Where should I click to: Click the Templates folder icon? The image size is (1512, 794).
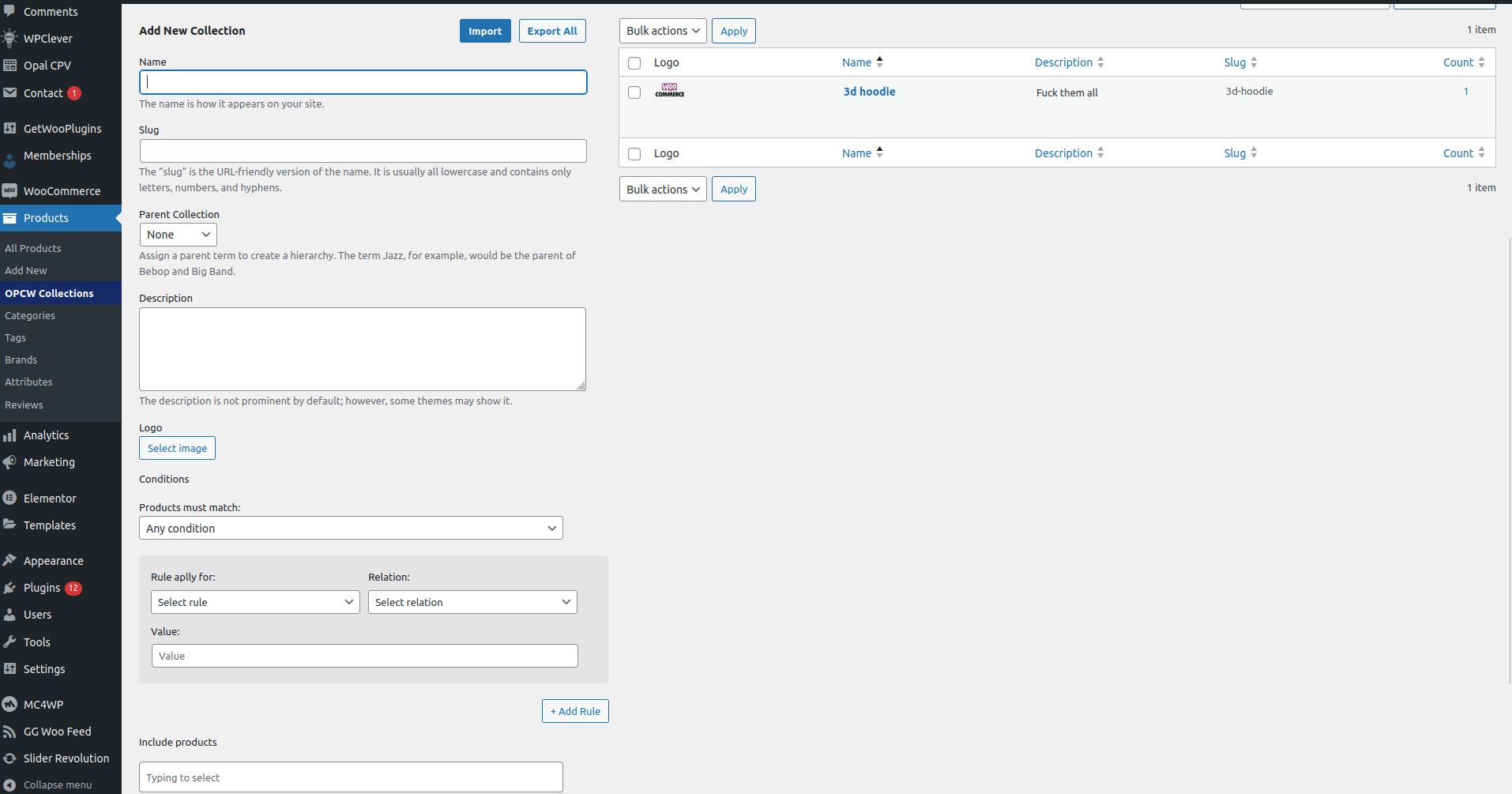[9, 525]
